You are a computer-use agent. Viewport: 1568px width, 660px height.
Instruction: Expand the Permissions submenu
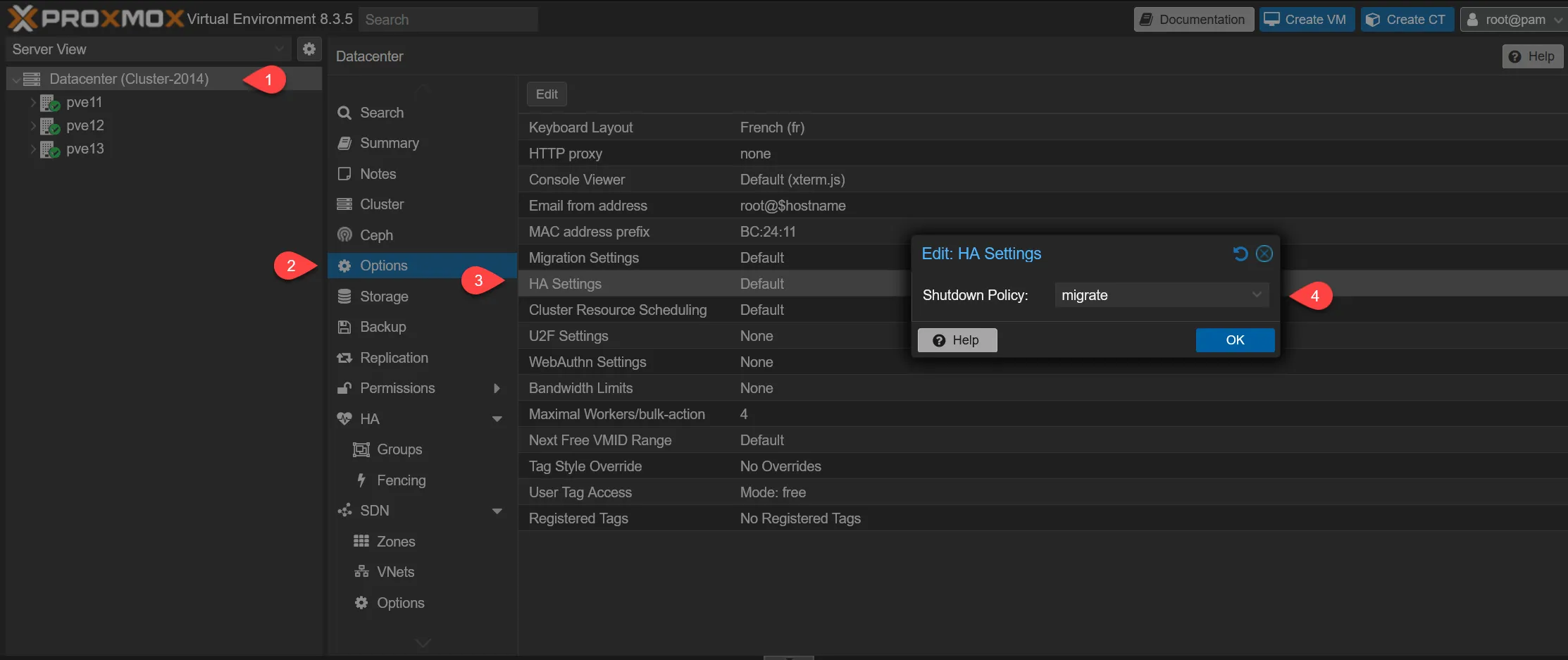[497, 388]
